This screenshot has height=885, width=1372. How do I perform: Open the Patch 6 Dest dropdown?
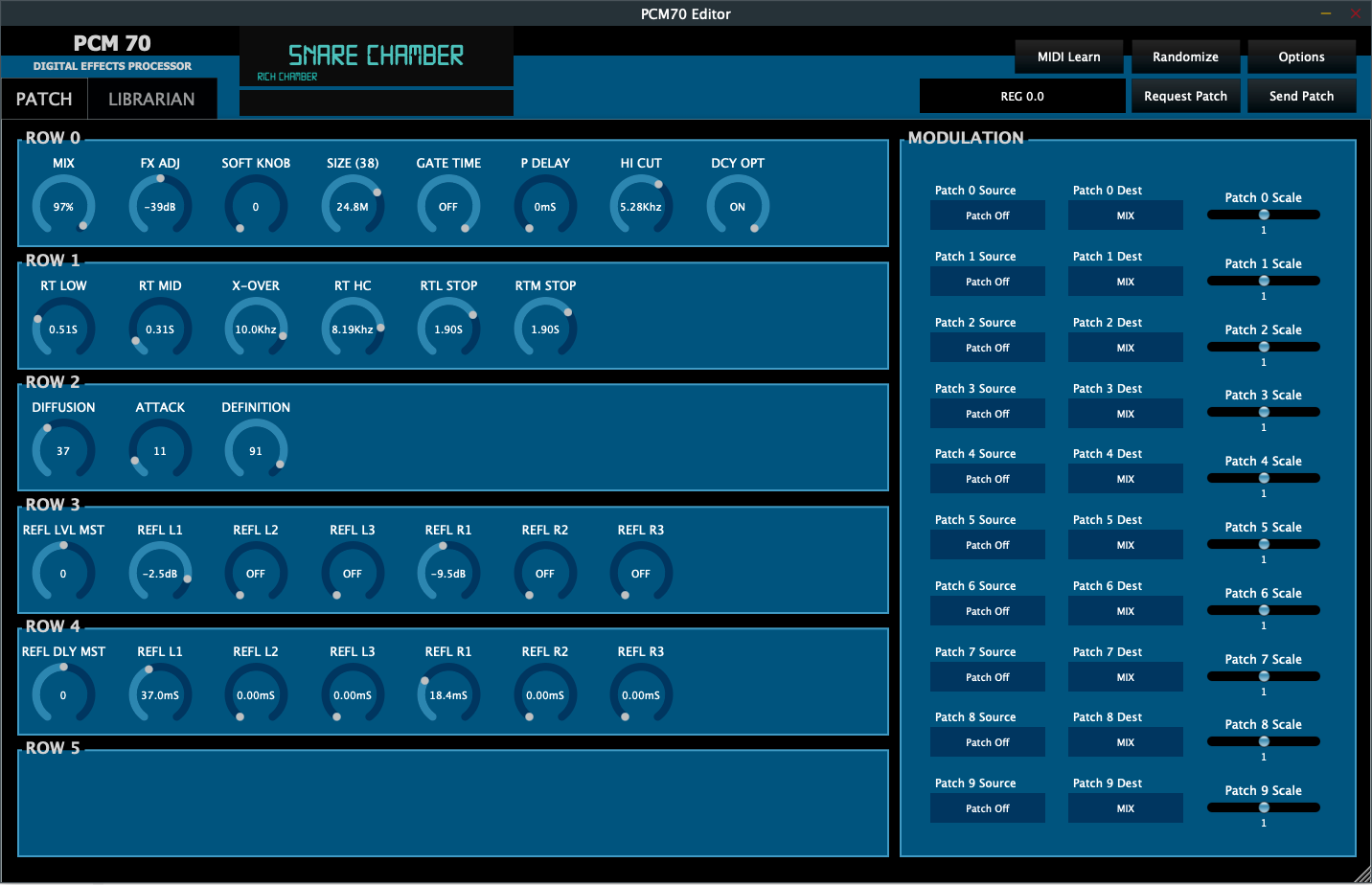coord(1126,611)
